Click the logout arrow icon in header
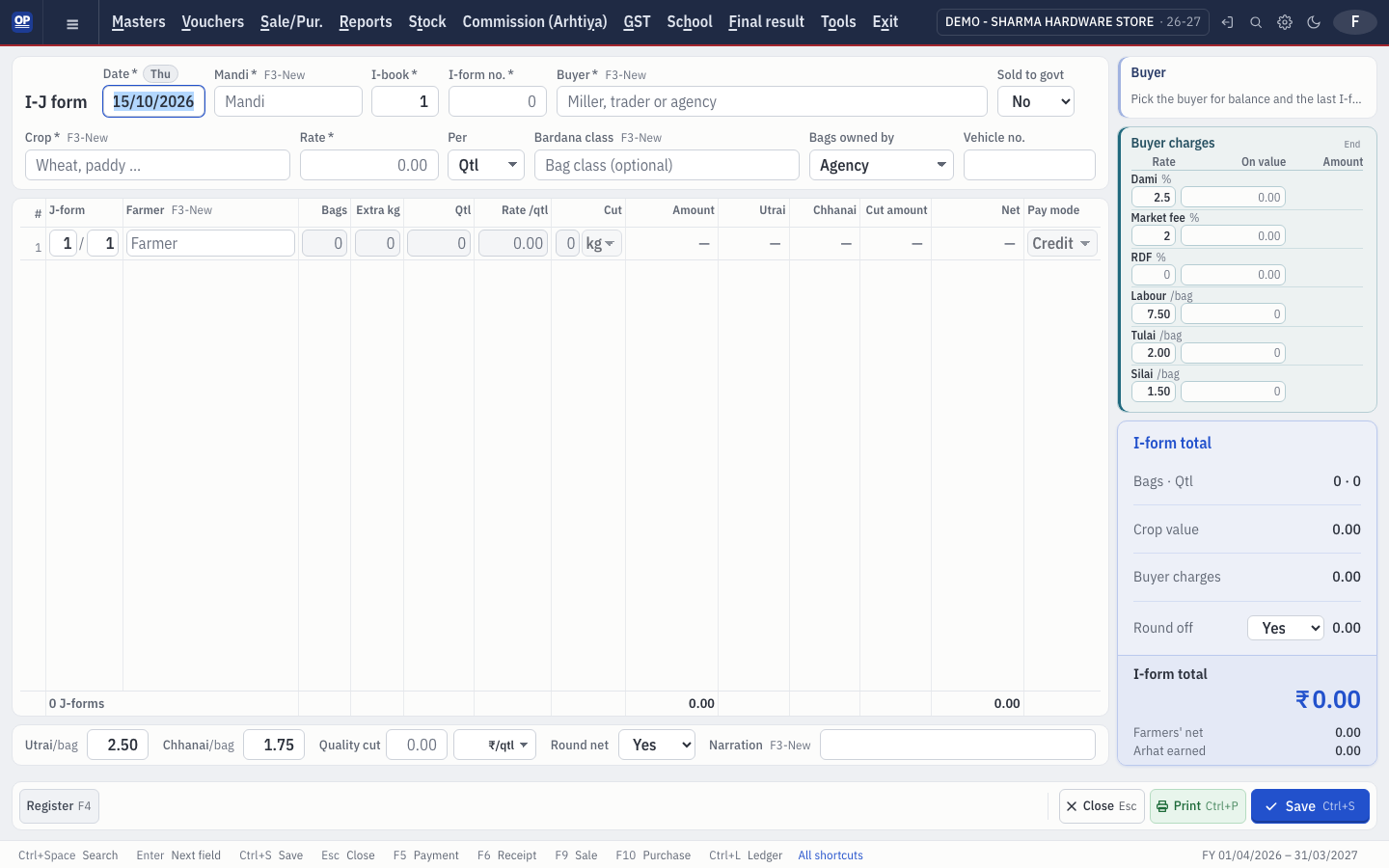 (1227, 22)
